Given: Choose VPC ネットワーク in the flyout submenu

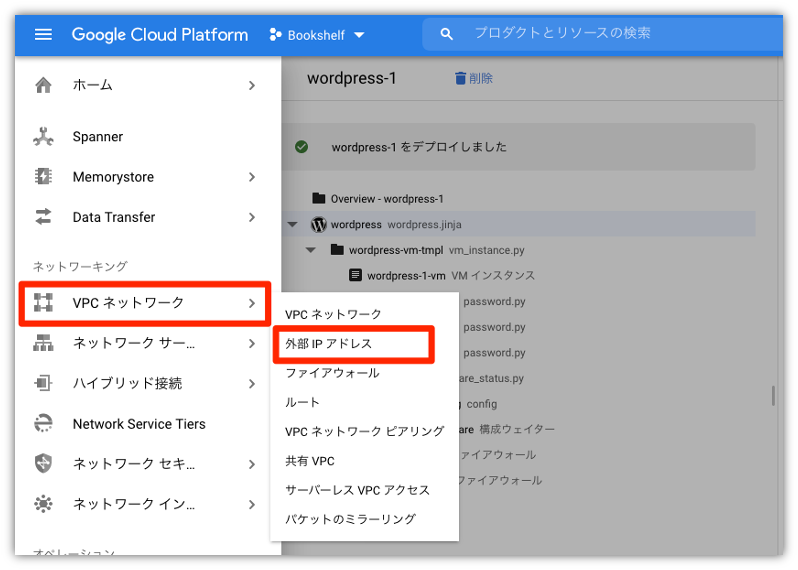Looking at the screenshot, I should tap(333, 315).
